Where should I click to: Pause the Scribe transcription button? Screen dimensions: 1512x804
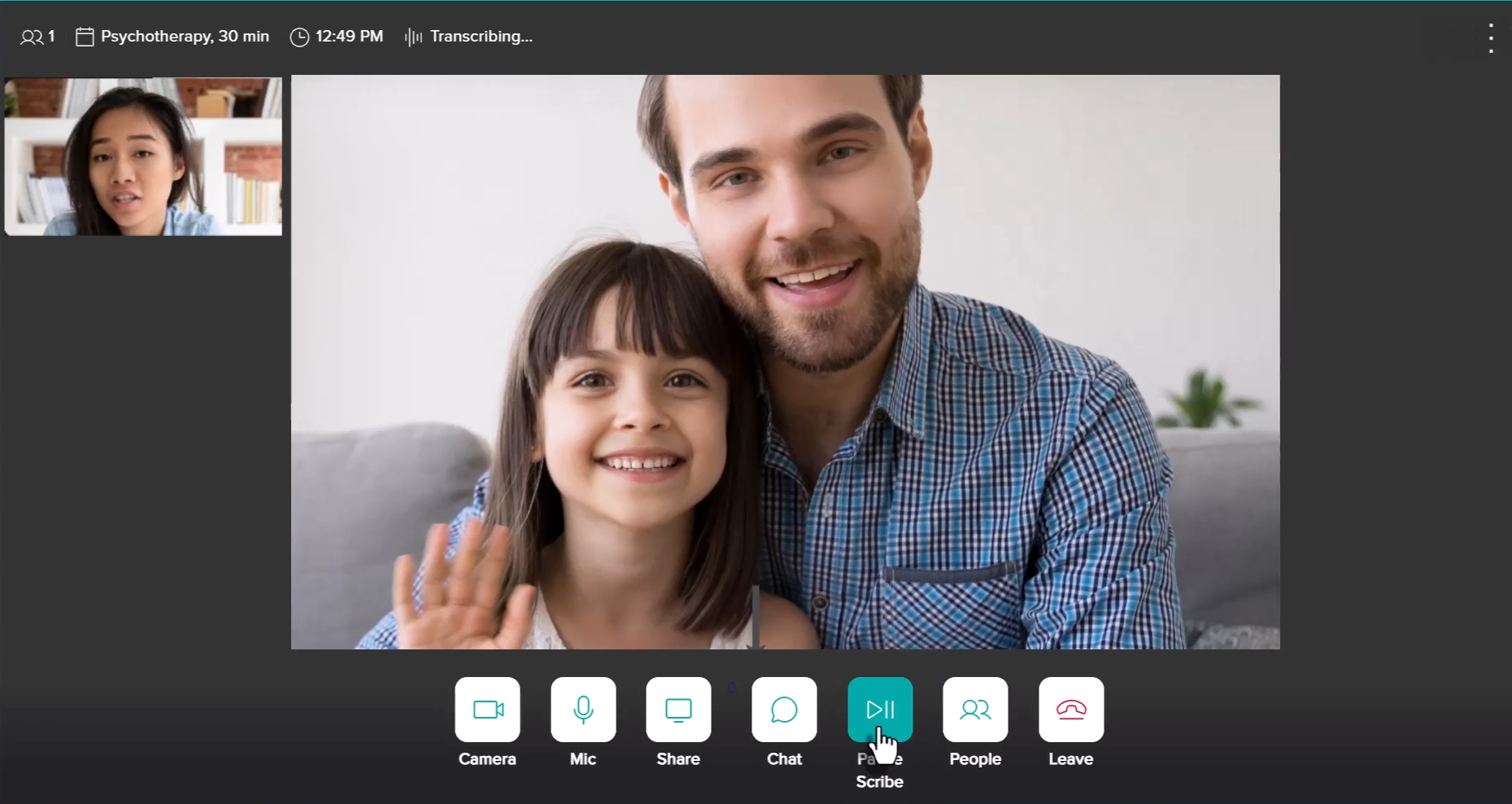880,710
